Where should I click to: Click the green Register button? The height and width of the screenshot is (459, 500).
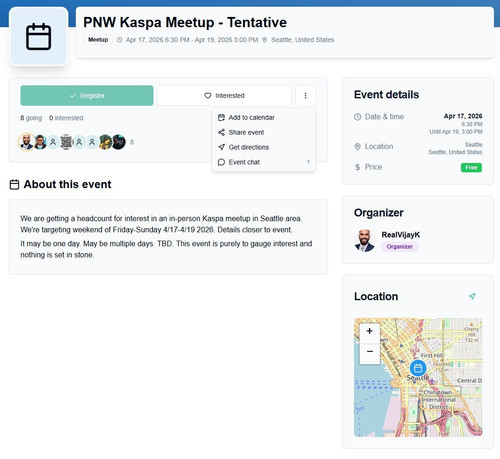tap(87, 96)
